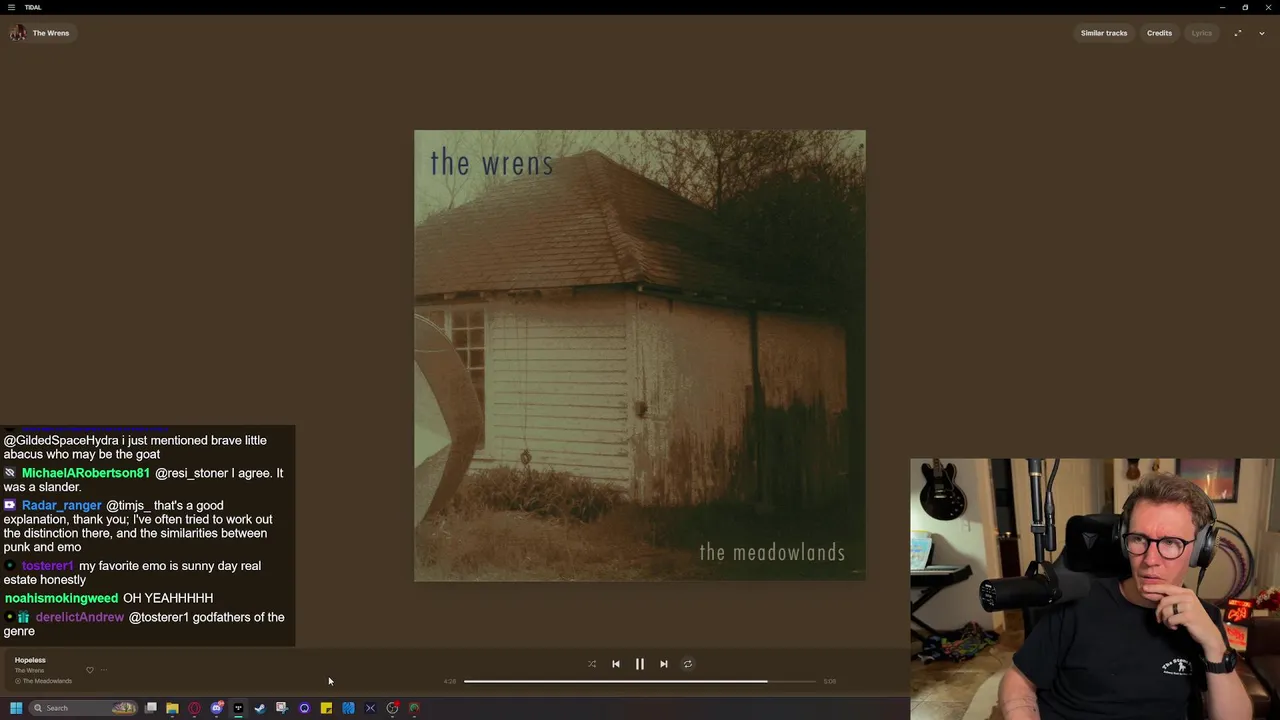Open the Windows Start menu
This screenshot has width=1280, height=720.
(16, 708)
